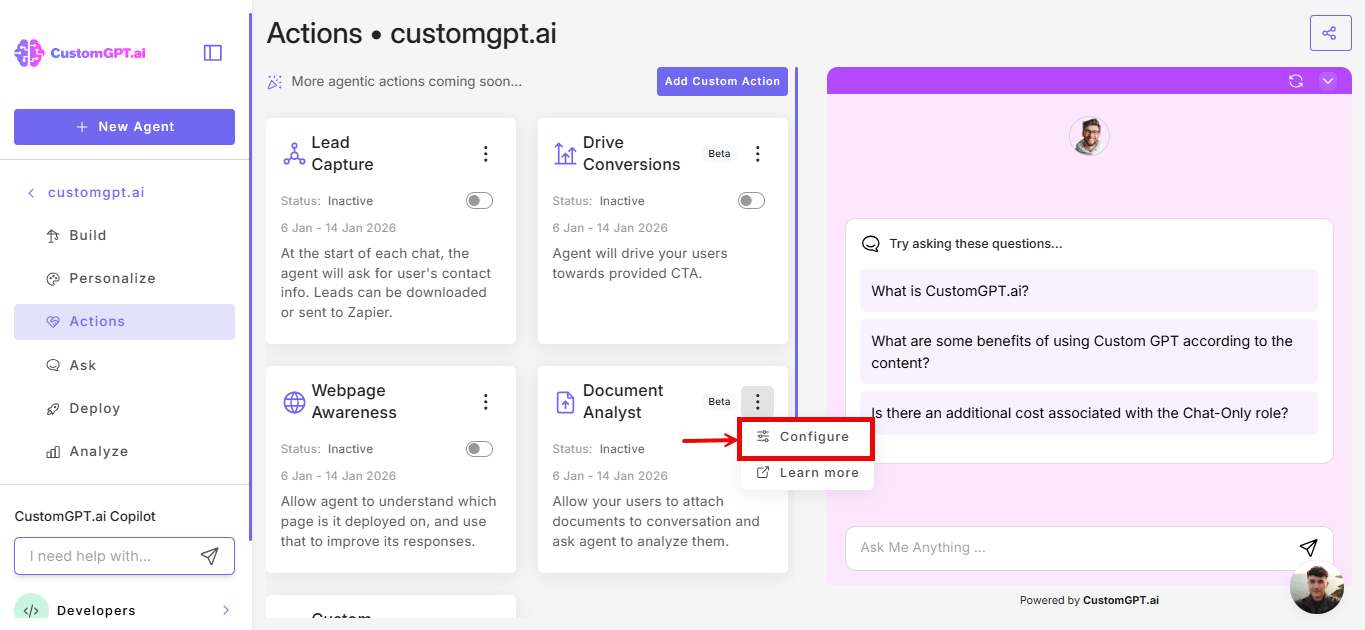The image size is (1365, 630).
Task: Ask 'What is CustomGPT.ai?' suggestion
Action: (1088, 291)
